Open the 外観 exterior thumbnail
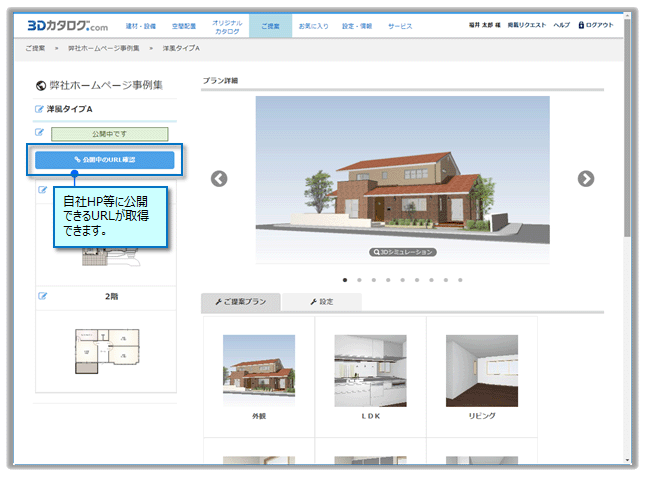 click(x=258, y=371)
